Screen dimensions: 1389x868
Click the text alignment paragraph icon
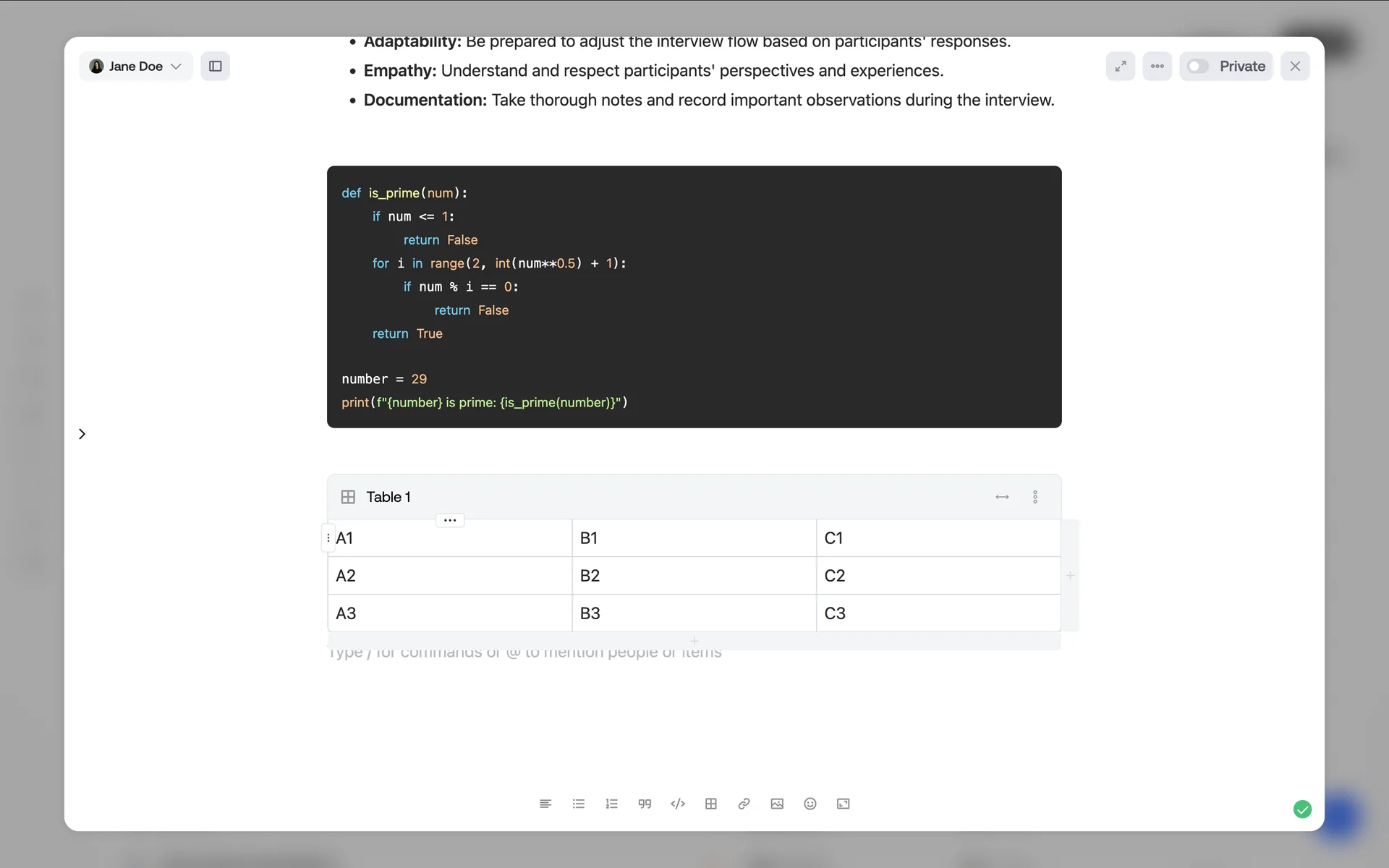(545, 804)
